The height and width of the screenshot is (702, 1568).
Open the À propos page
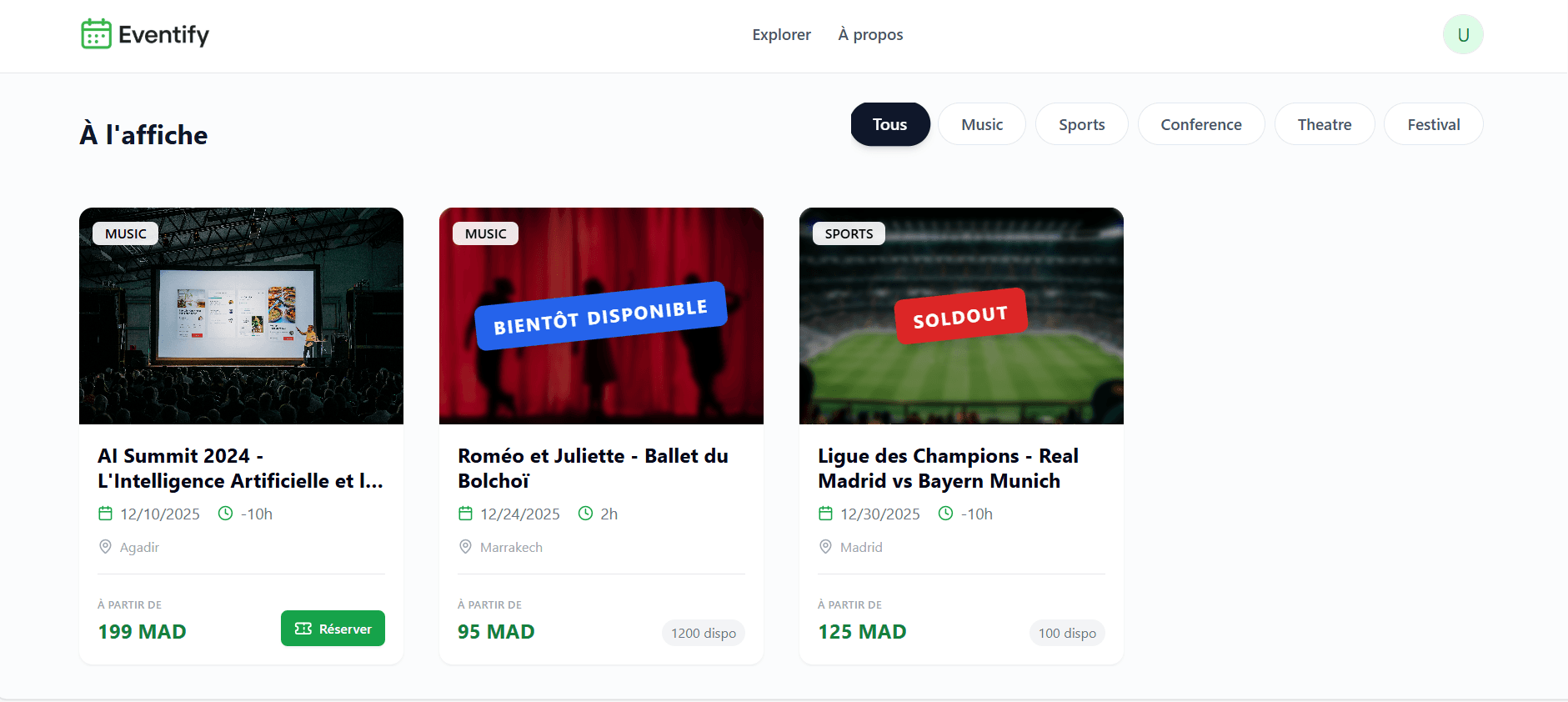pos(870,34)
